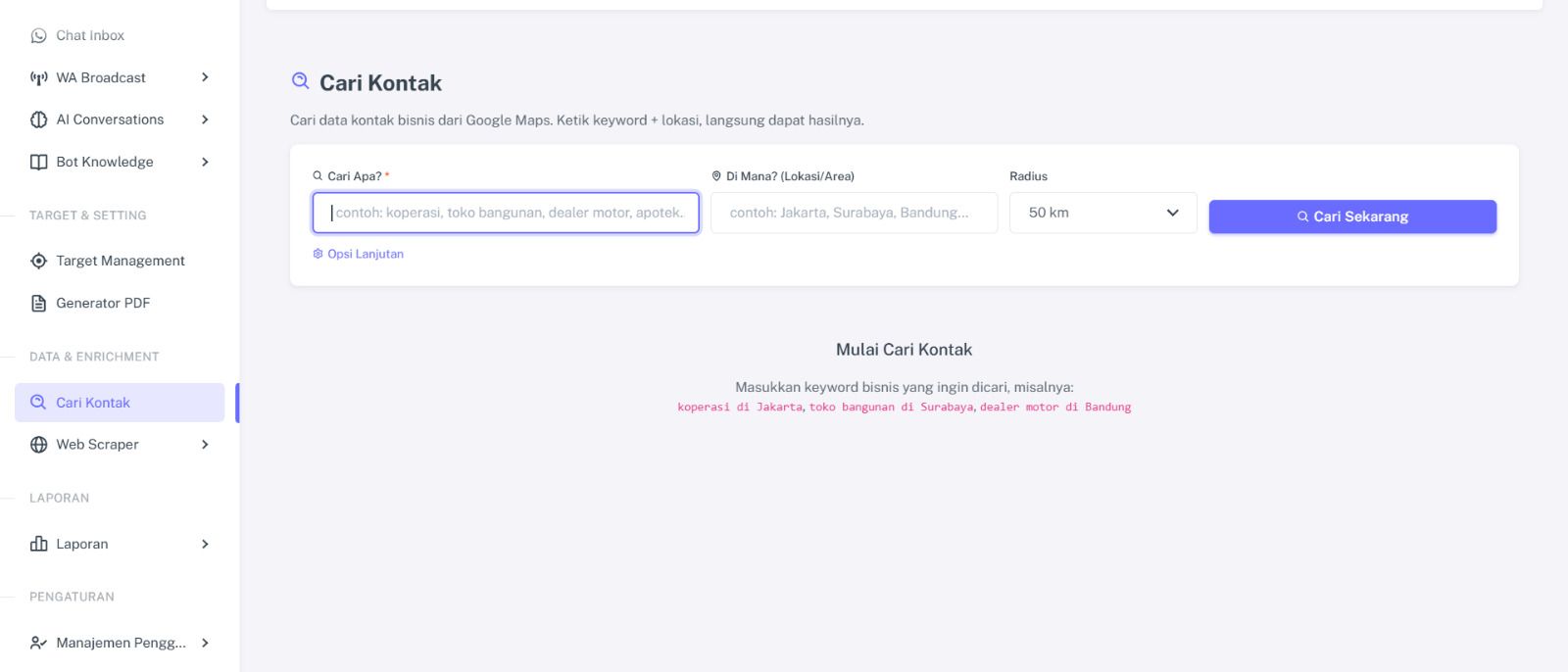This screenshot has height=672, width=1568.
Task: Open the WA Broadcast menu item
Action: click(x=120, y=77)
